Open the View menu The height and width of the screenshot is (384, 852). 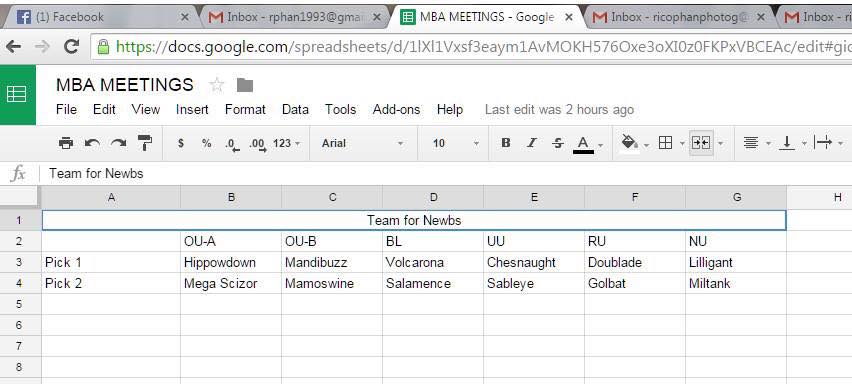(146, 110)
